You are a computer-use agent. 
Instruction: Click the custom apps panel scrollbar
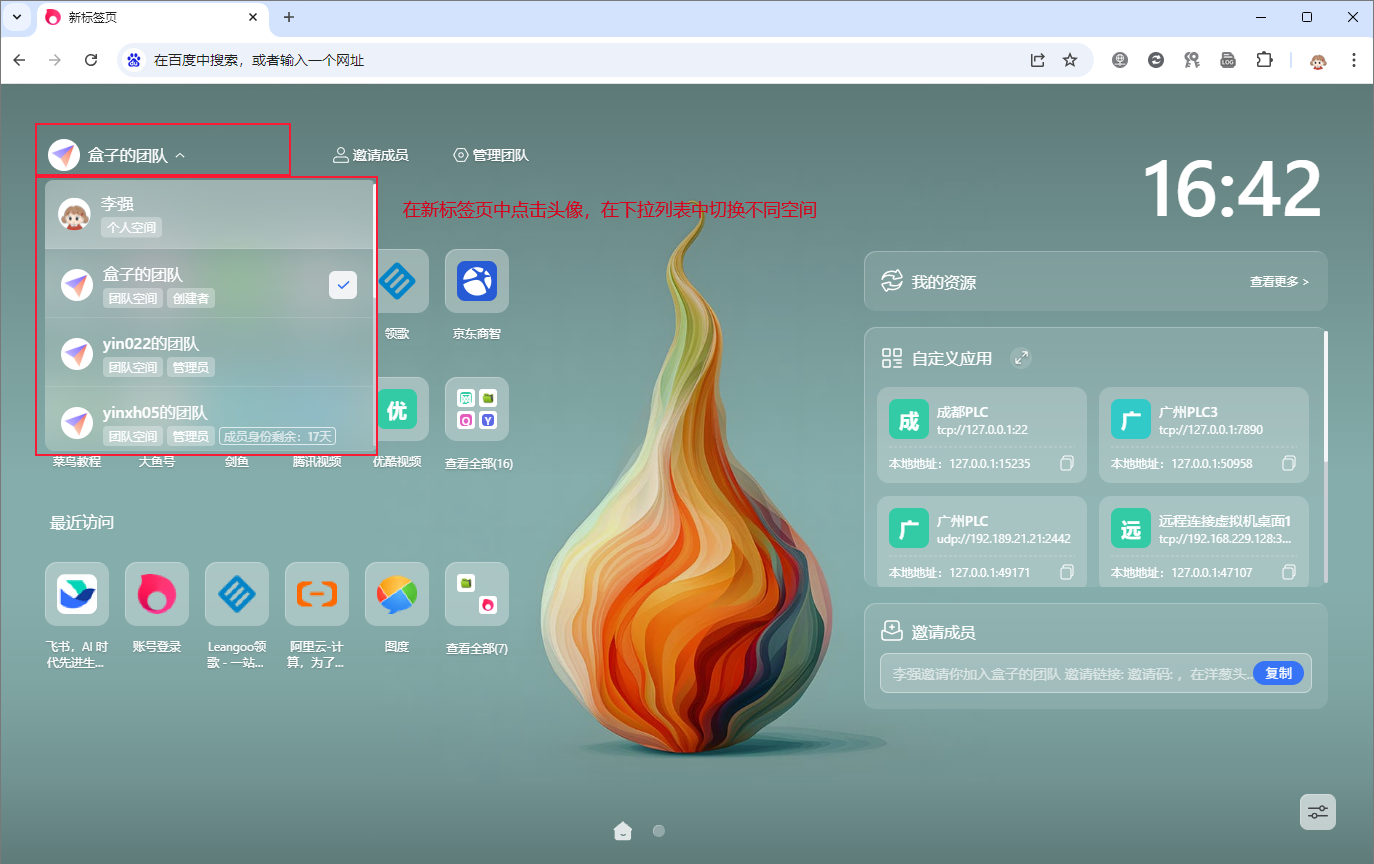[x=1326, y=396]
